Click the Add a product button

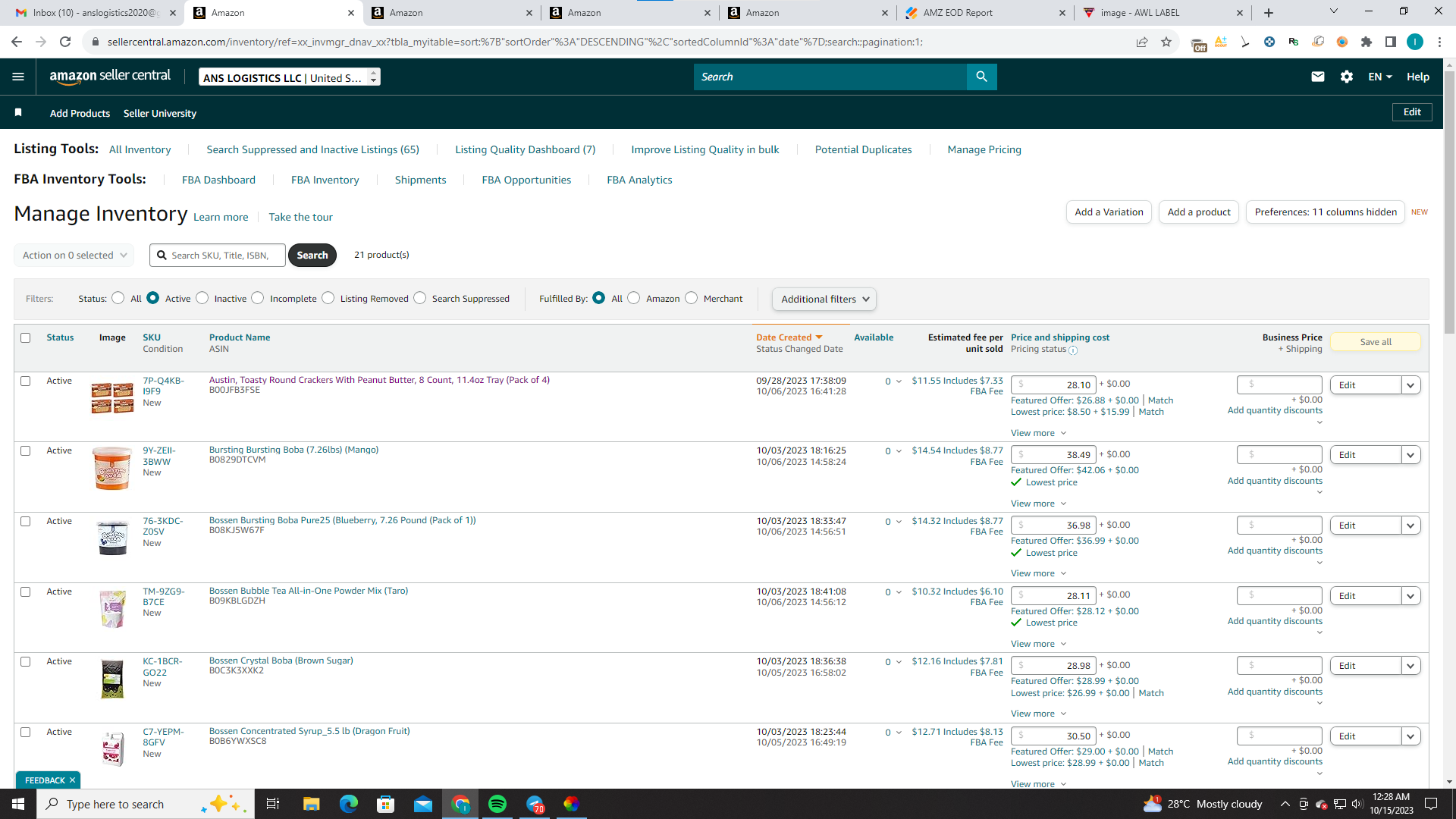(1199, 212)
